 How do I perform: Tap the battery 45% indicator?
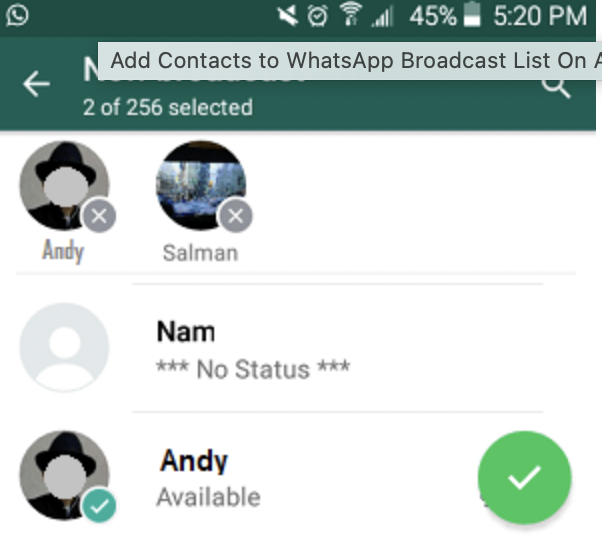pos(445,15)
